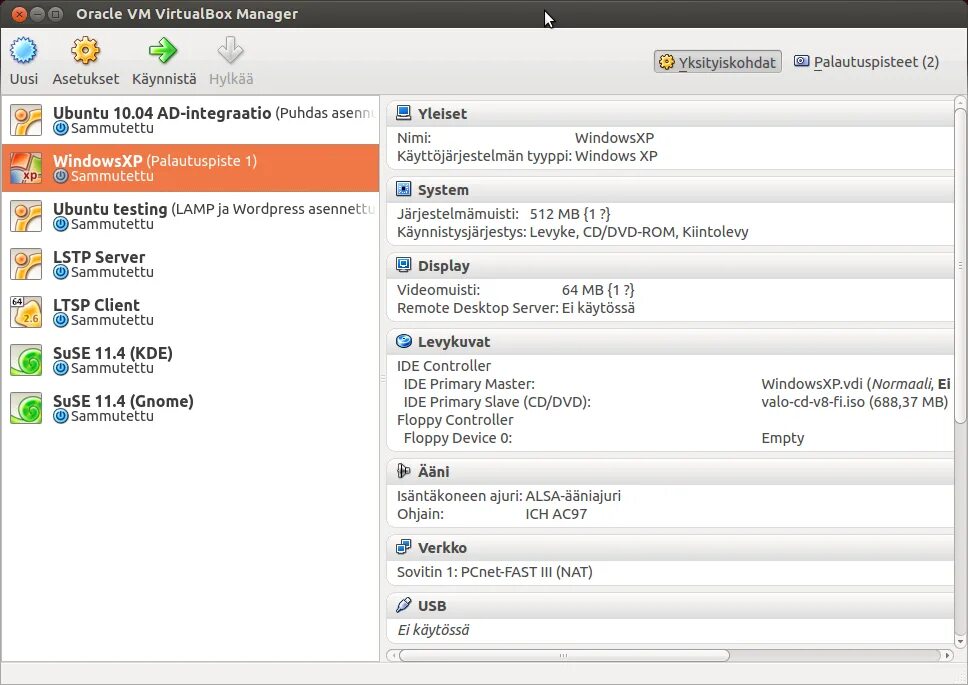
Task: Click the Ääni speaker icon
Action: pyautogui.click(x=403, y=471)
